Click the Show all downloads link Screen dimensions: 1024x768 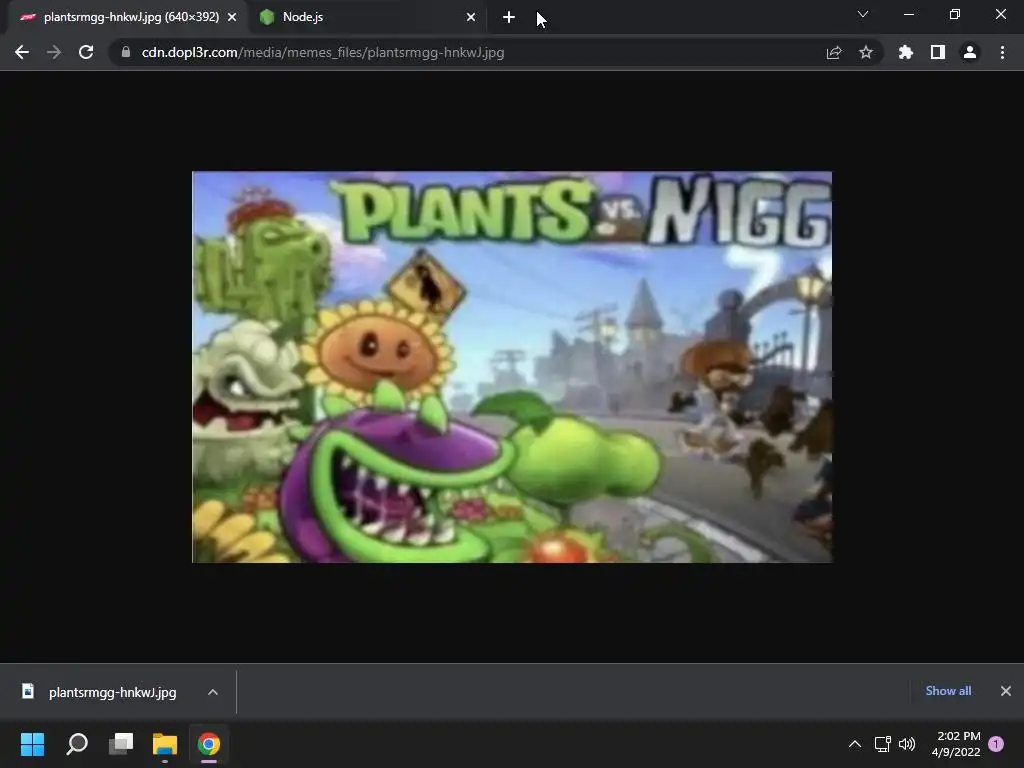pyautogui.click(x=948, y=691)
